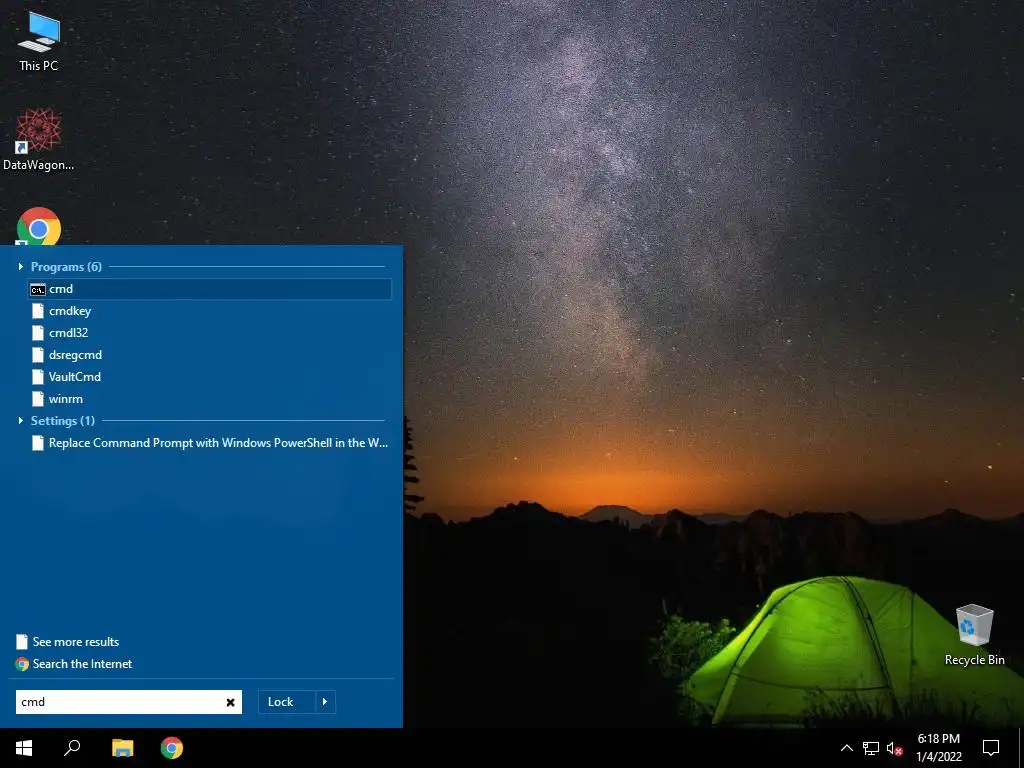Viewport: 1024px width, 768px height.
Task: Click the document icon beside See more results
Action: point(22,642)
